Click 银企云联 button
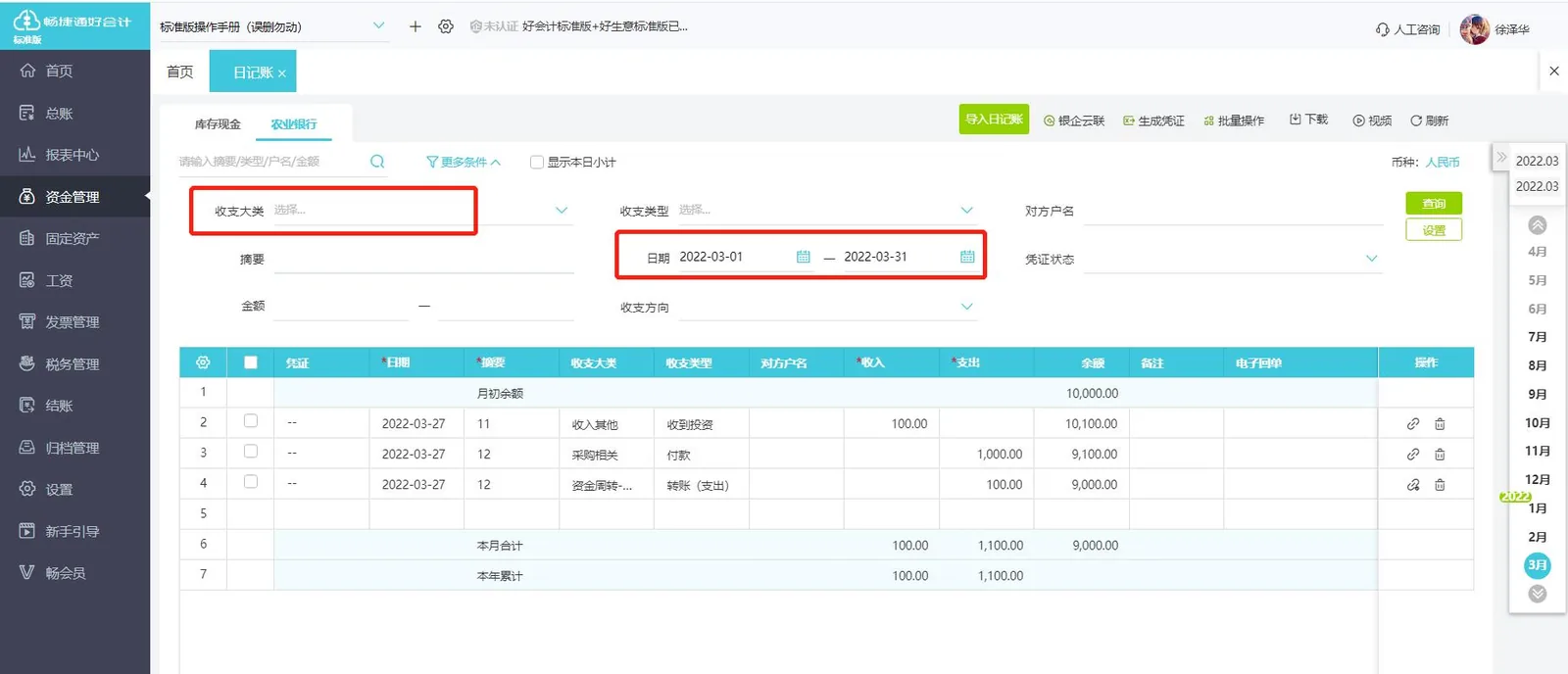This screenshot has height=674, width=1568. pos(1074,120)
